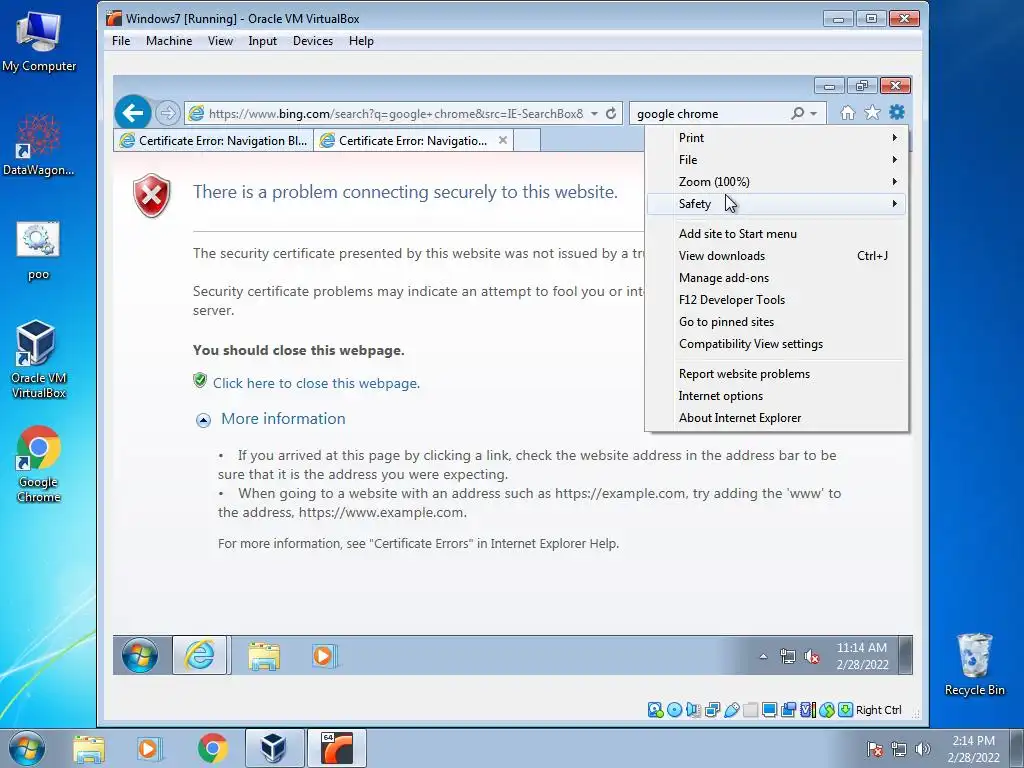Click the host Action Center flag icon

[x=874, y=749]
